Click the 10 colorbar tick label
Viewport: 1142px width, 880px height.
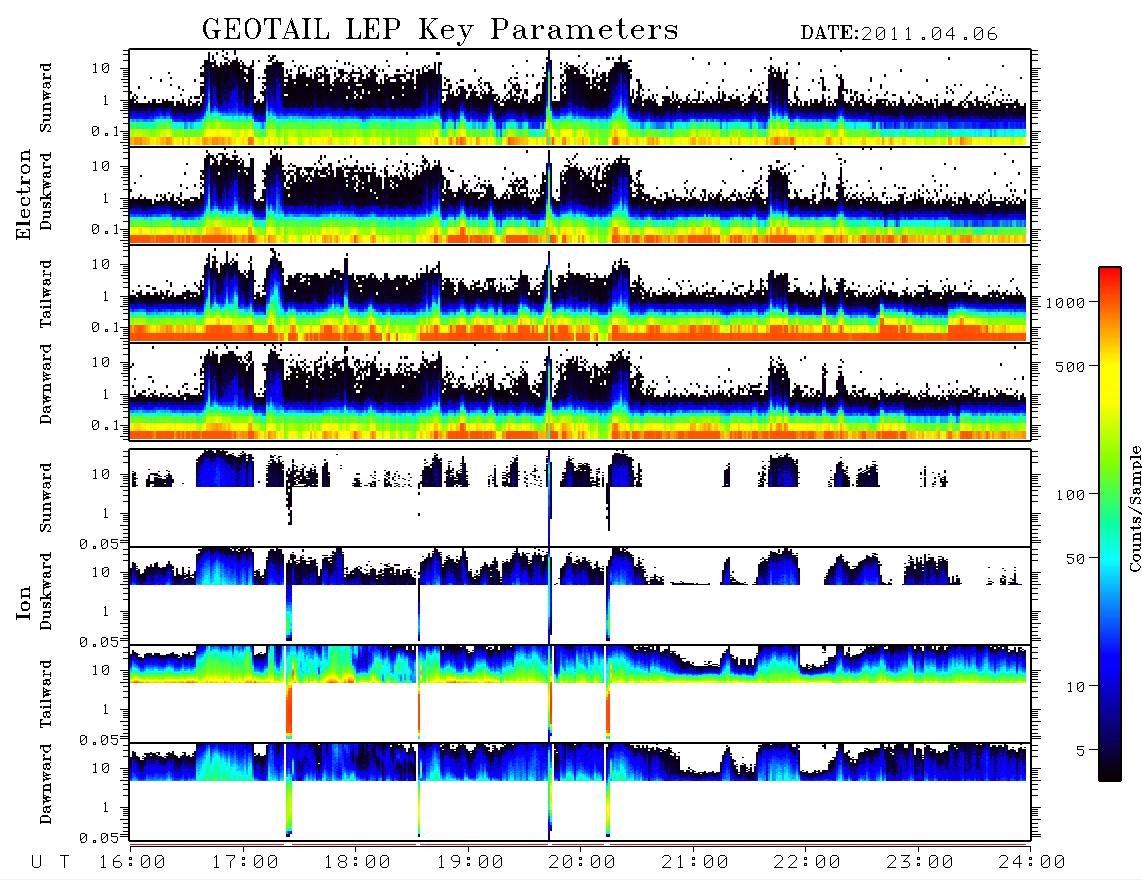point(1076,686)
